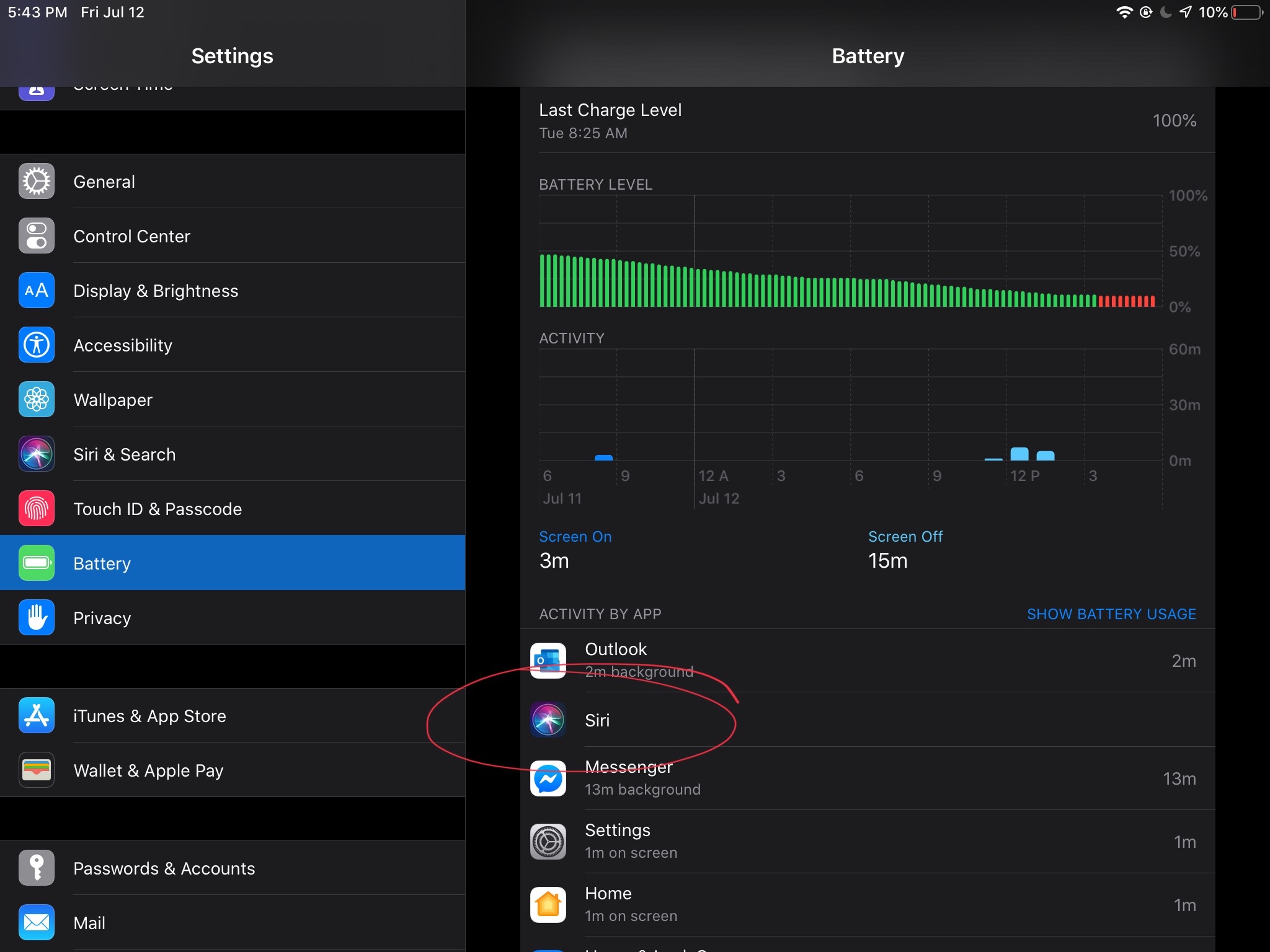Tap the Screen On label
Screen dimensions: 1270x952
[x=575, y=537]
